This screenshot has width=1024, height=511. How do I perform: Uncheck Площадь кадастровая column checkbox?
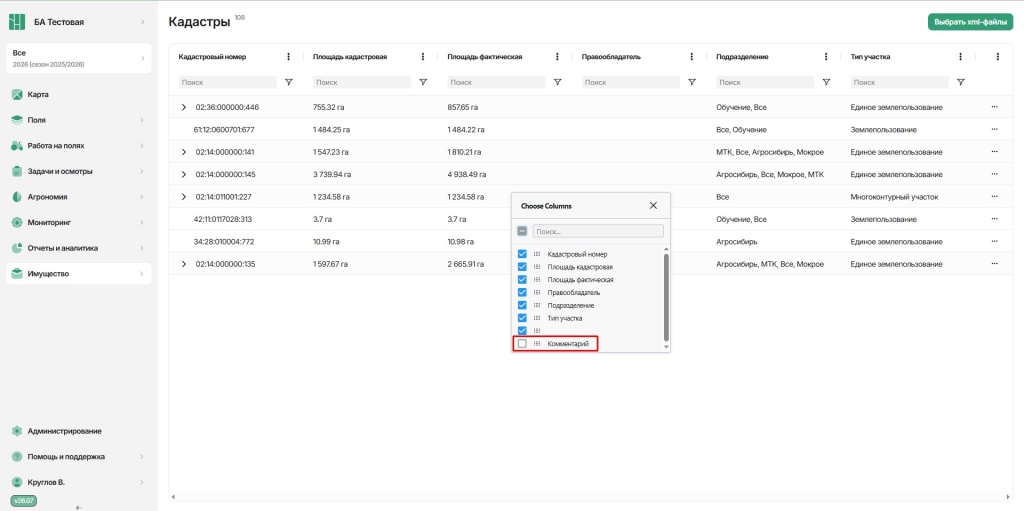point(522,267)
